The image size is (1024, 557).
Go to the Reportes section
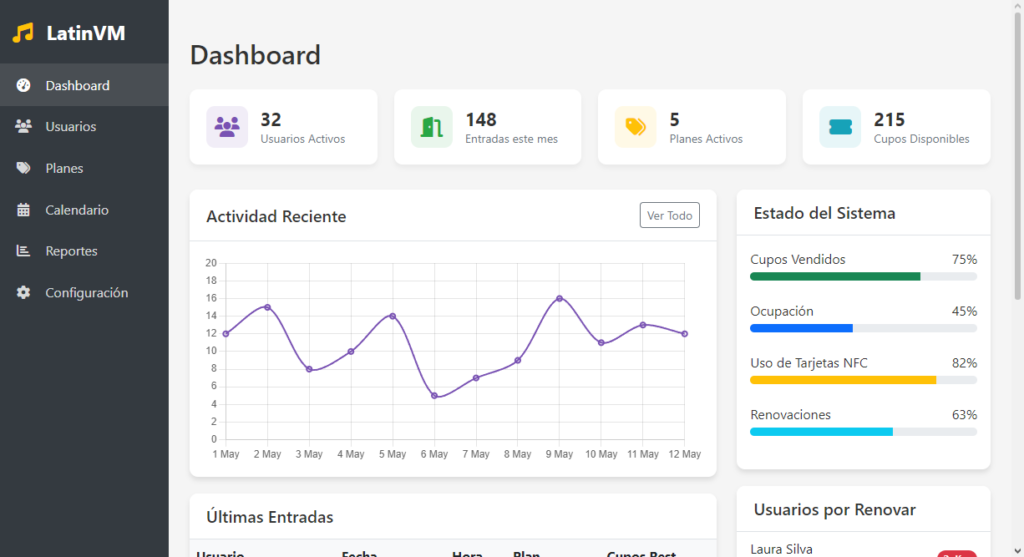click(x=71, y=251)
